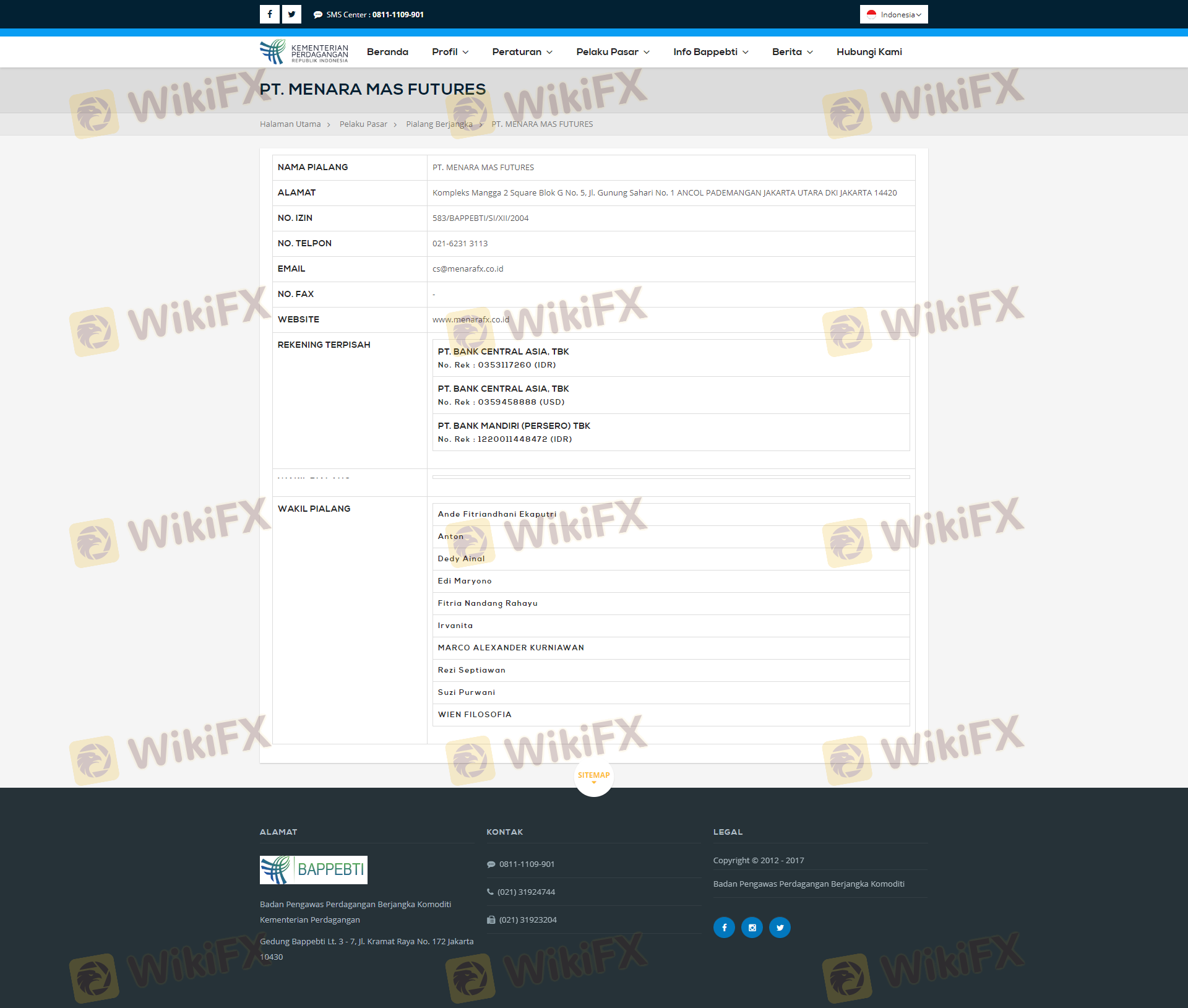
Task: Expand the Profil menu
Action: (x=450, y=52)
